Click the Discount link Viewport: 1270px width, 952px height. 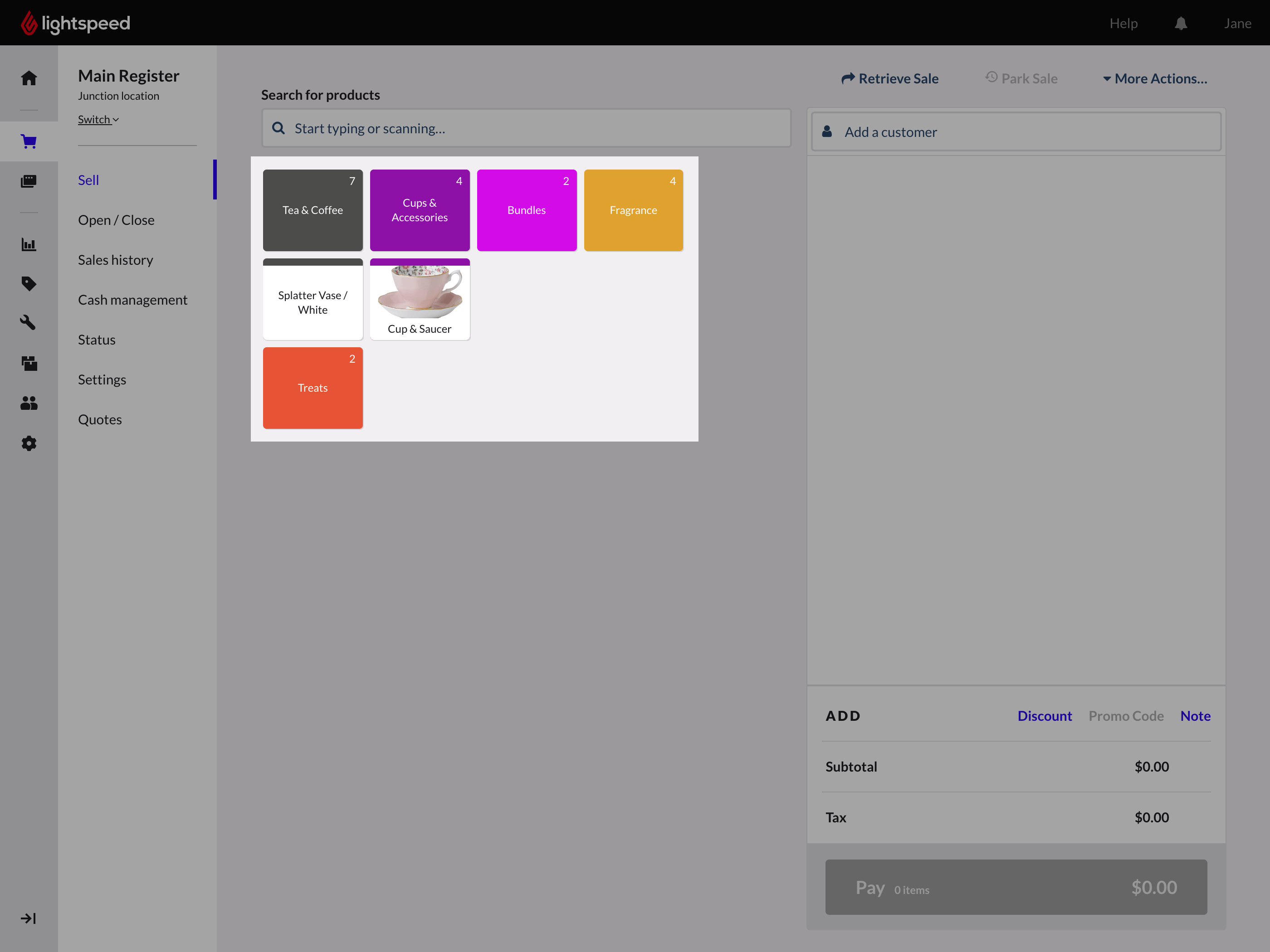click(1045, 716)
